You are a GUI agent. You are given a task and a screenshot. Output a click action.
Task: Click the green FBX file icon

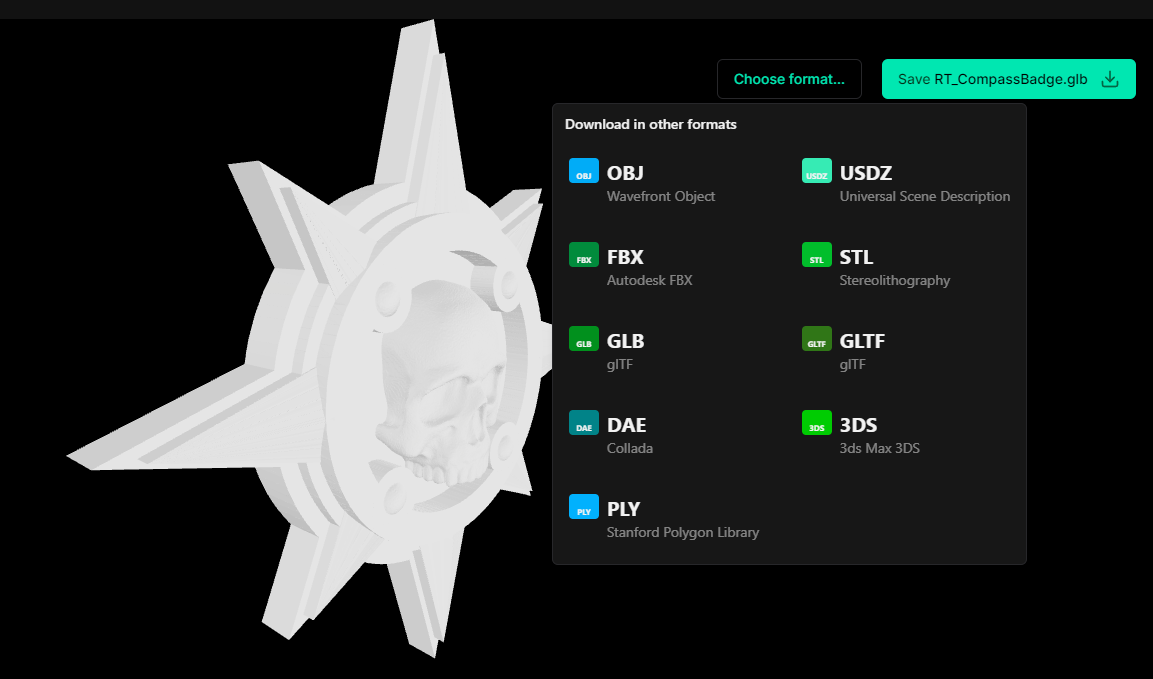(583, 255)
